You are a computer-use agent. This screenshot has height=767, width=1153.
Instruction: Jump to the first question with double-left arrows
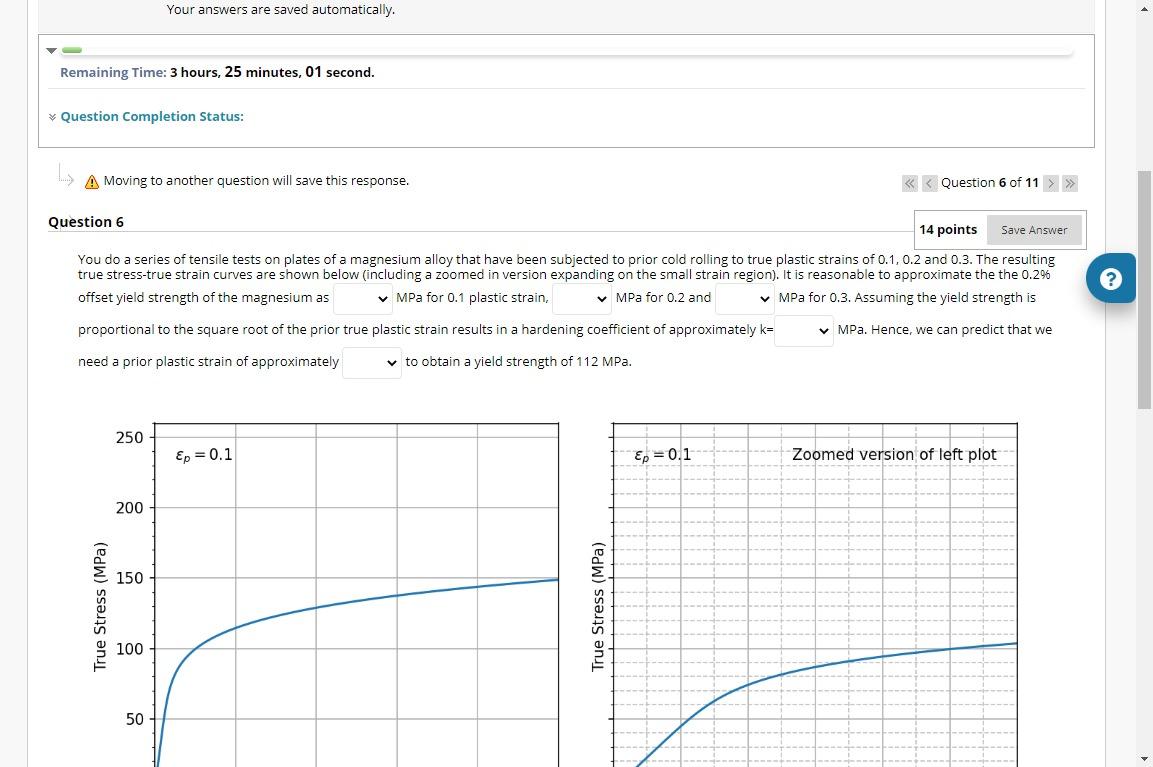(x=909, y=183)
